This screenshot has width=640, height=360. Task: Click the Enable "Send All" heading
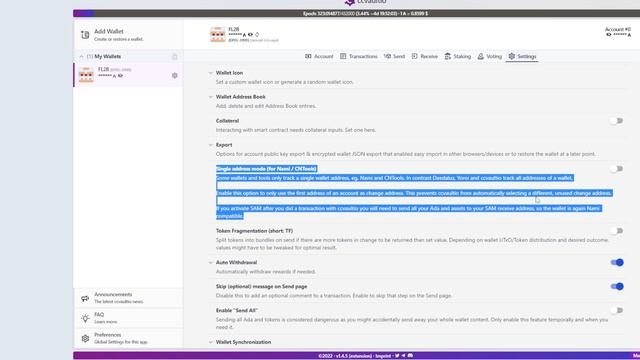237,311
